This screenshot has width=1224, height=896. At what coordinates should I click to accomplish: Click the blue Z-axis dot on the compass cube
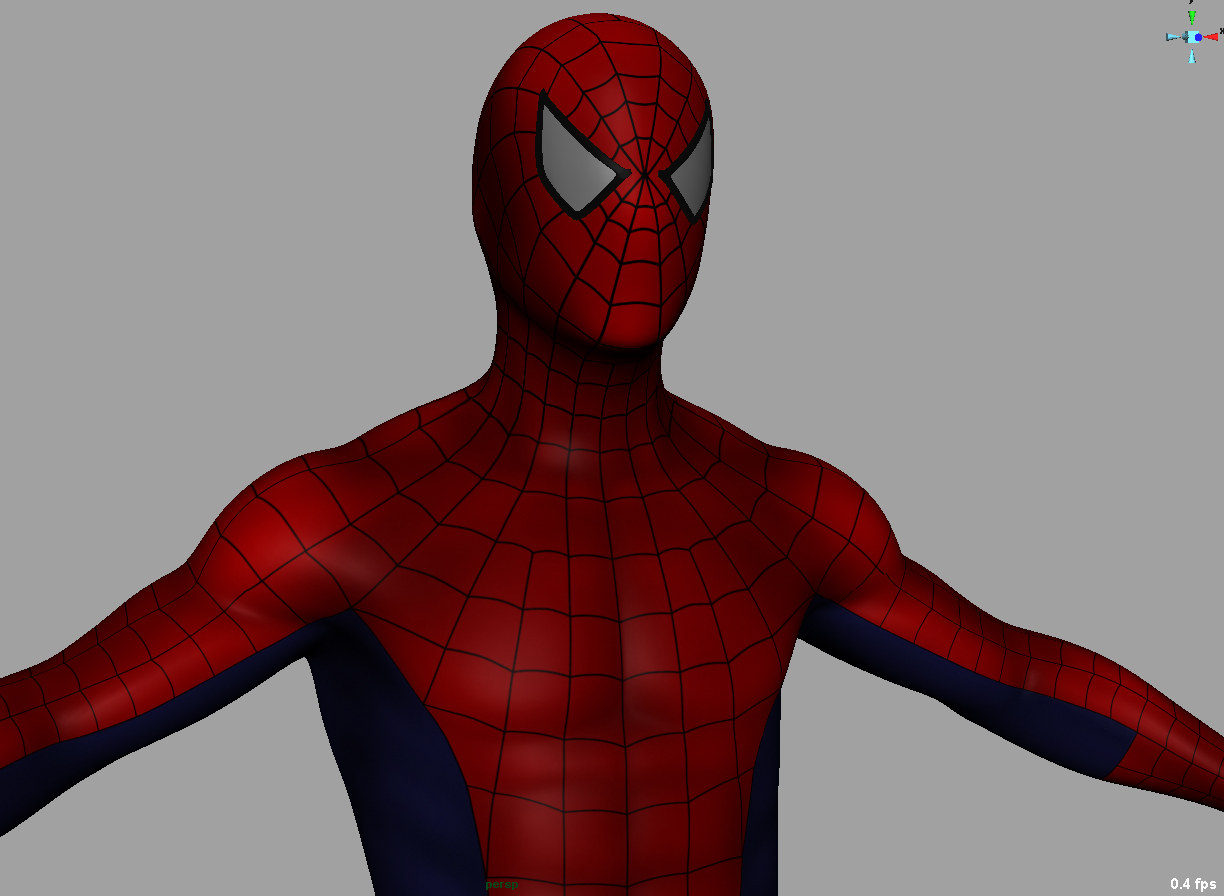click(x=1198, y=37)
